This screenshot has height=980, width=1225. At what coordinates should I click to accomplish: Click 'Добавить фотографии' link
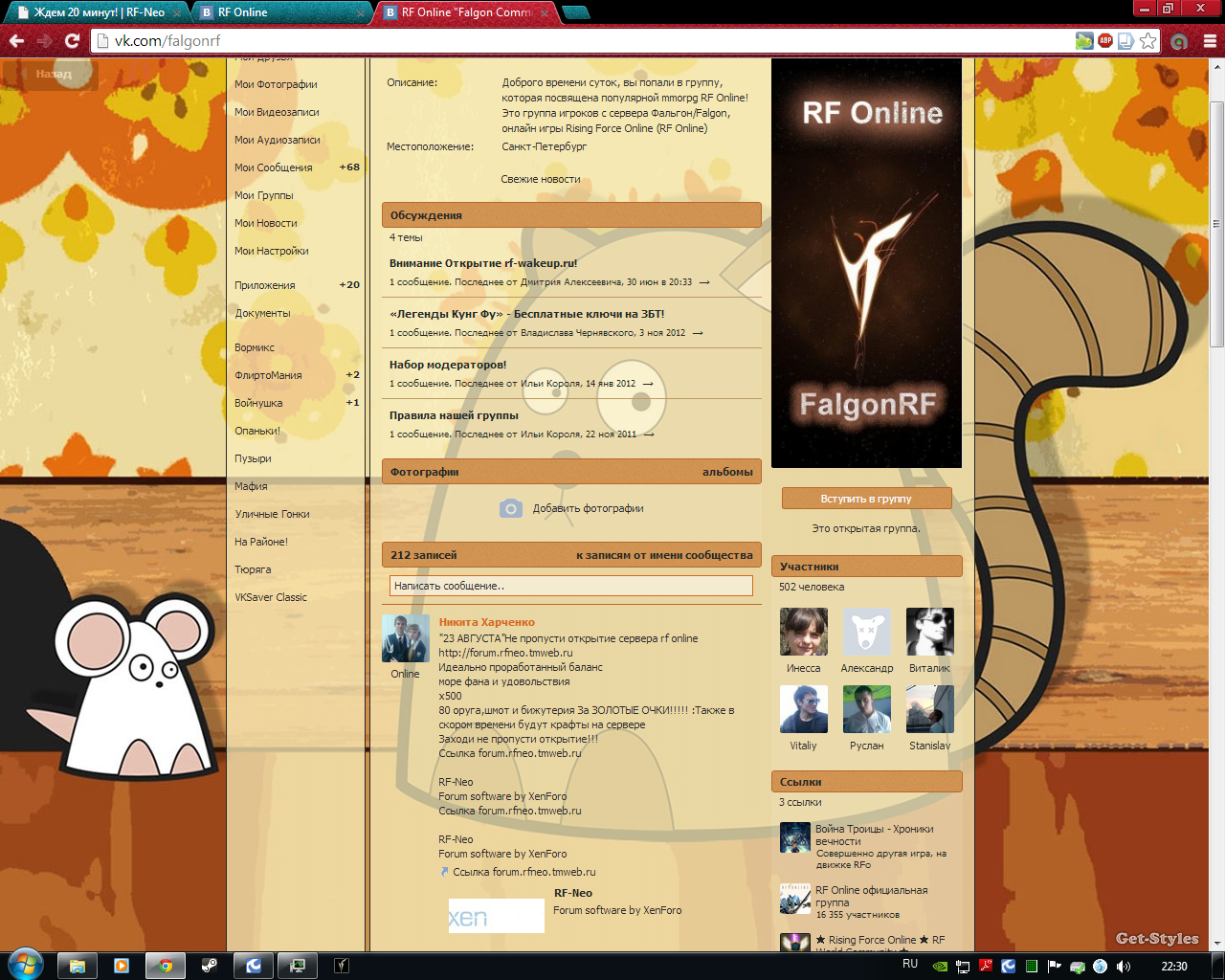pyautogui.click(x=588, y=508)
